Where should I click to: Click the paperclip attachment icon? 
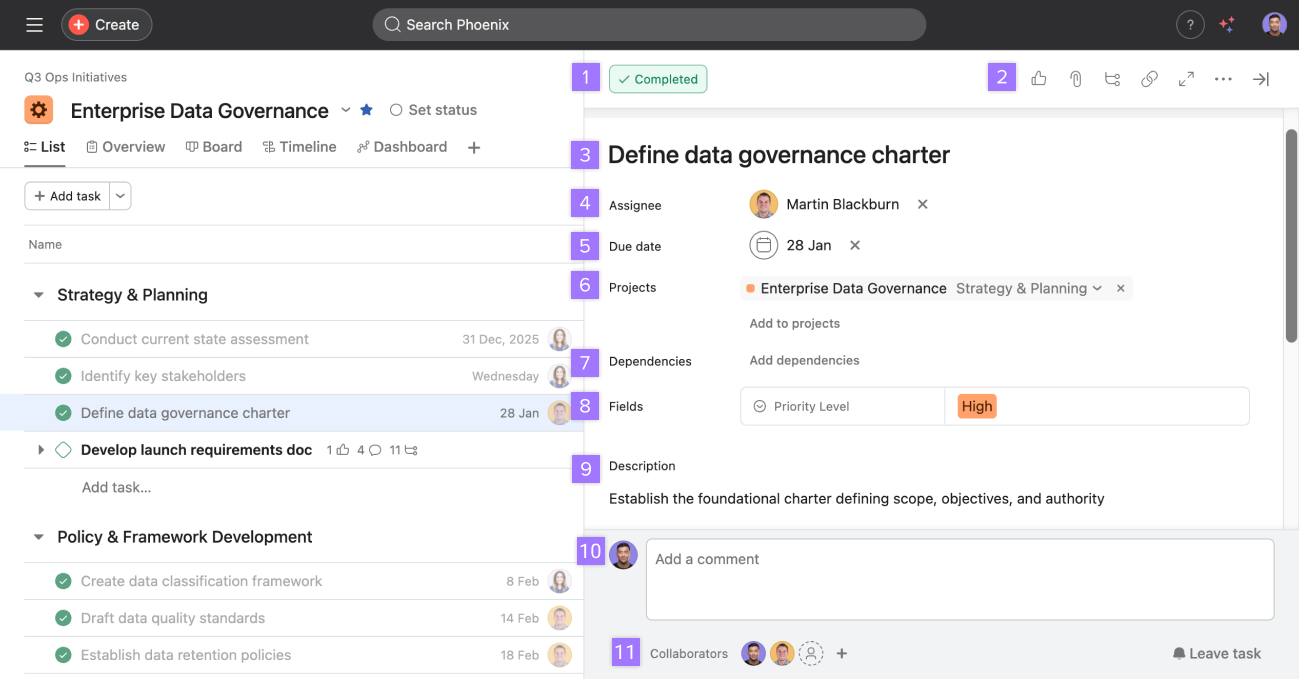click(1076, 79)
